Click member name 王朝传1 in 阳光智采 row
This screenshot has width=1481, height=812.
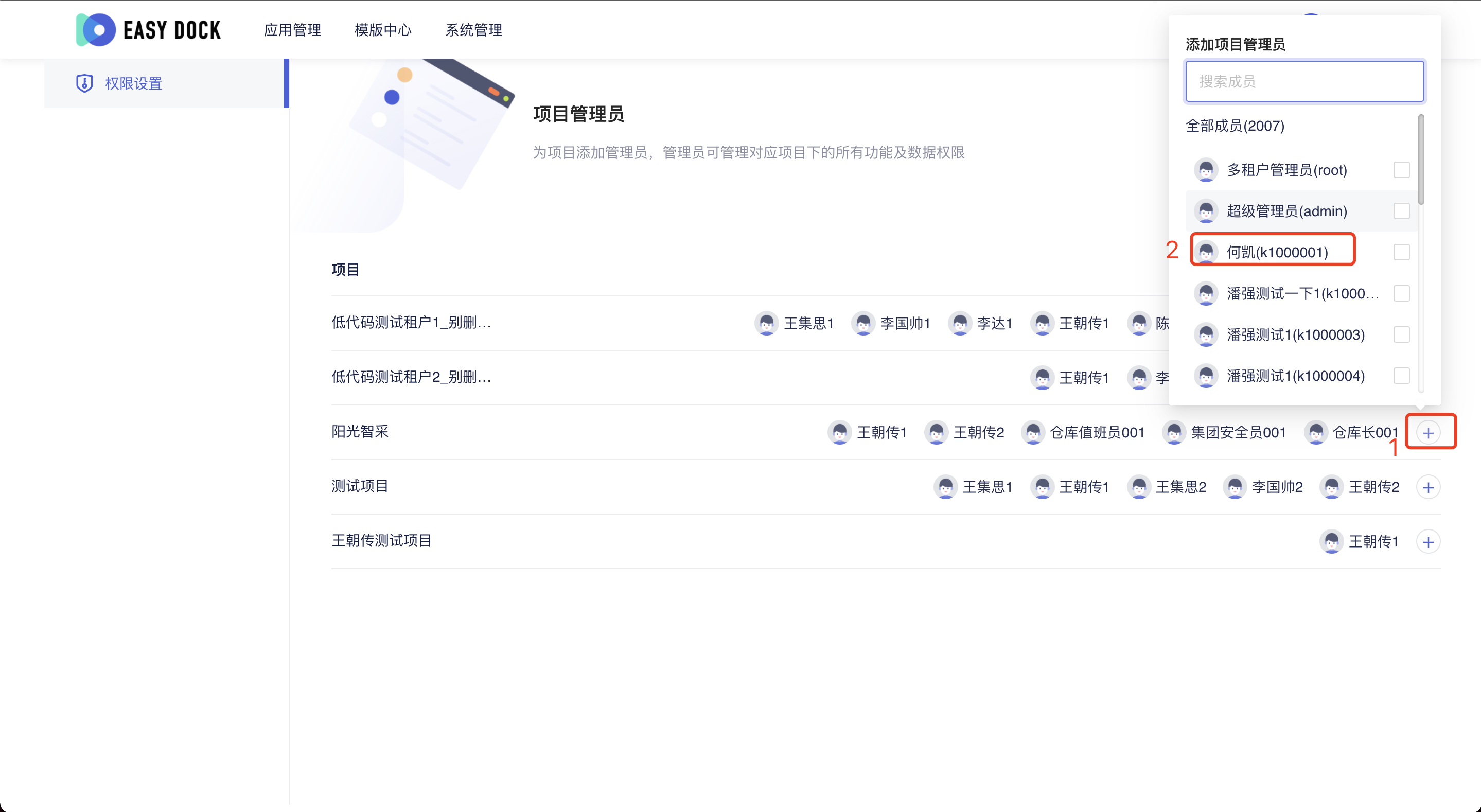pos(881,432)
